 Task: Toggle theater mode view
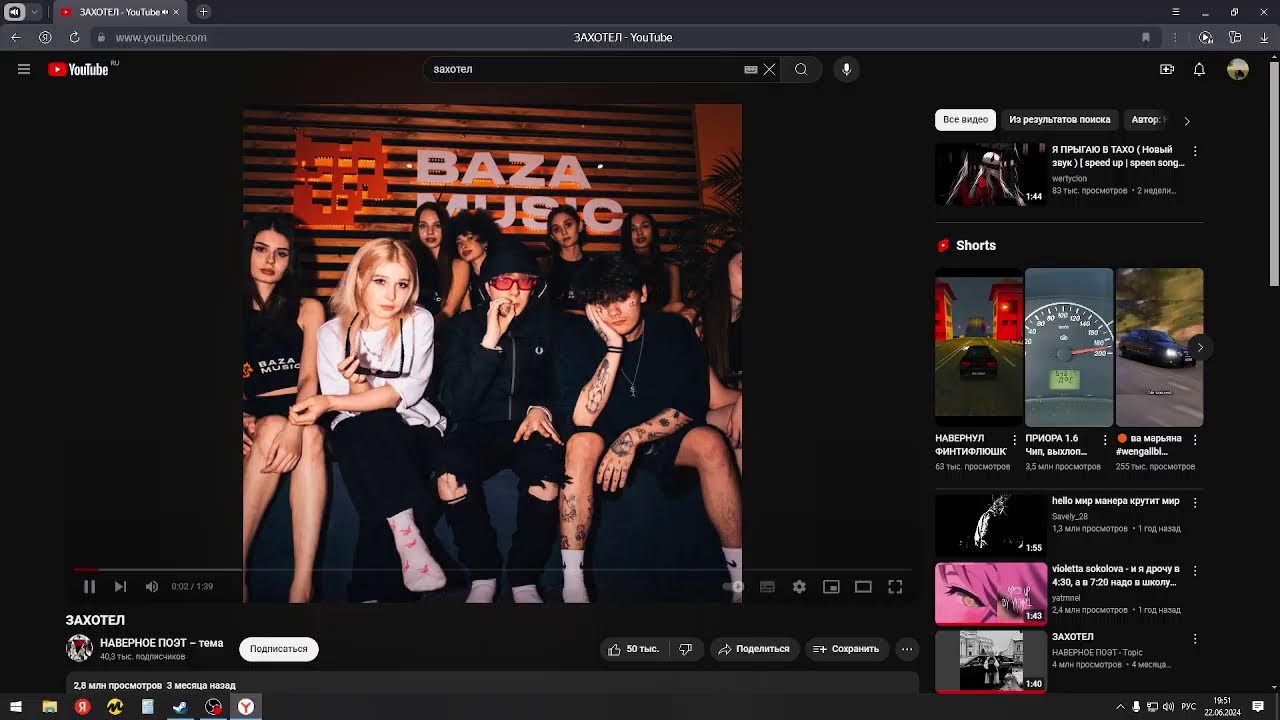pos(863,587)
